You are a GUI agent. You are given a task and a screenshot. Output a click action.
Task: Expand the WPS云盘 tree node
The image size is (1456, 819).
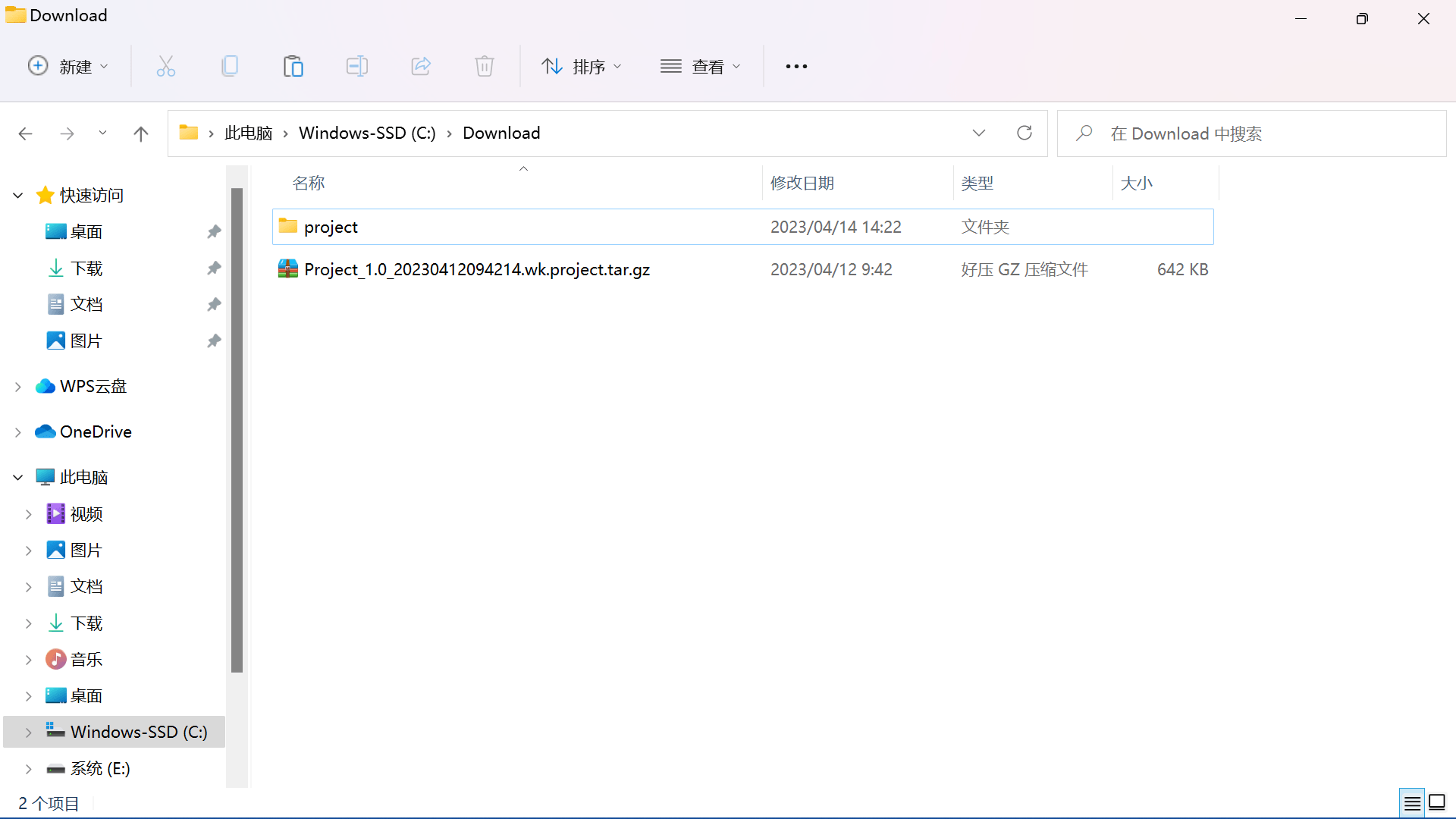point(18,387)
